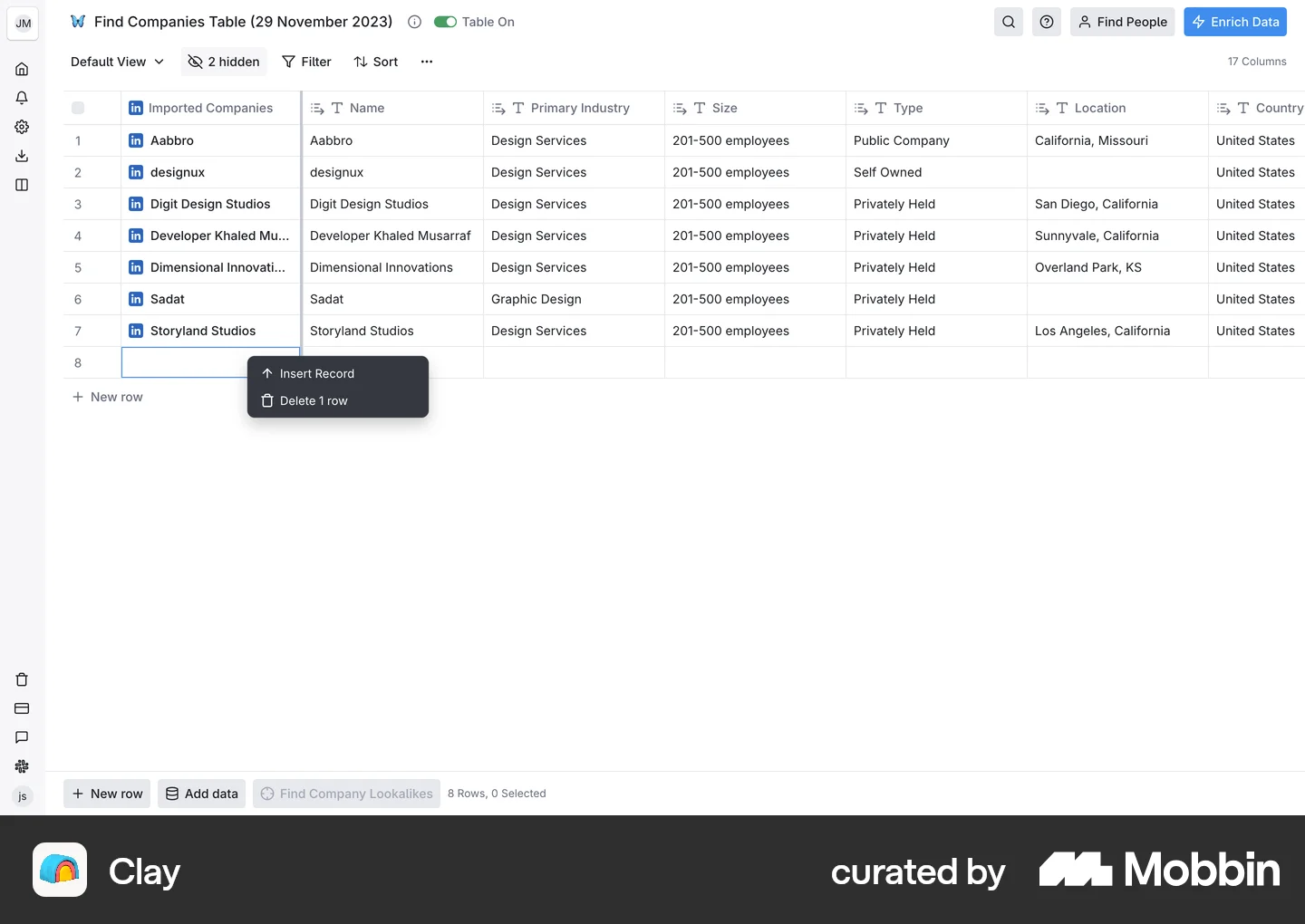This screenshot has height=924, width=1305.
Task: Open the Sort options
Action: tap(376, 62)
